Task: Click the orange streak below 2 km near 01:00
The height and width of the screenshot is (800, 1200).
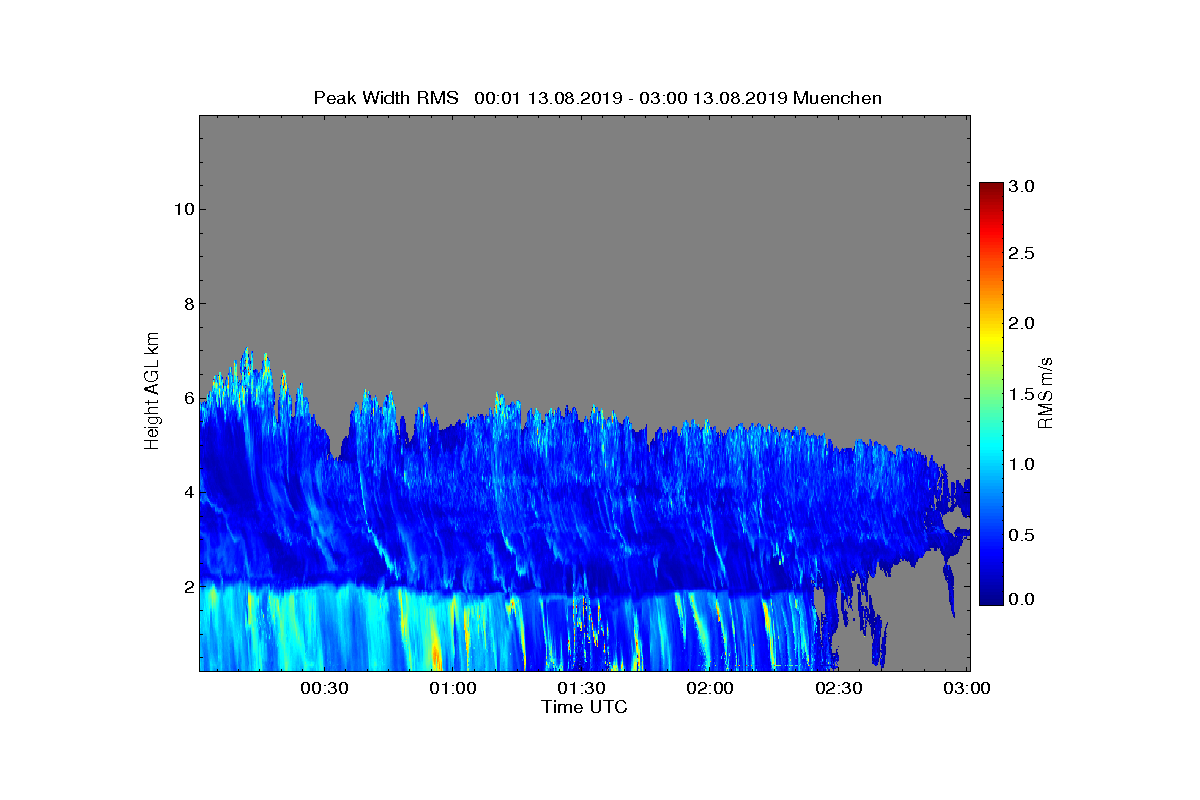Action: 435,652
